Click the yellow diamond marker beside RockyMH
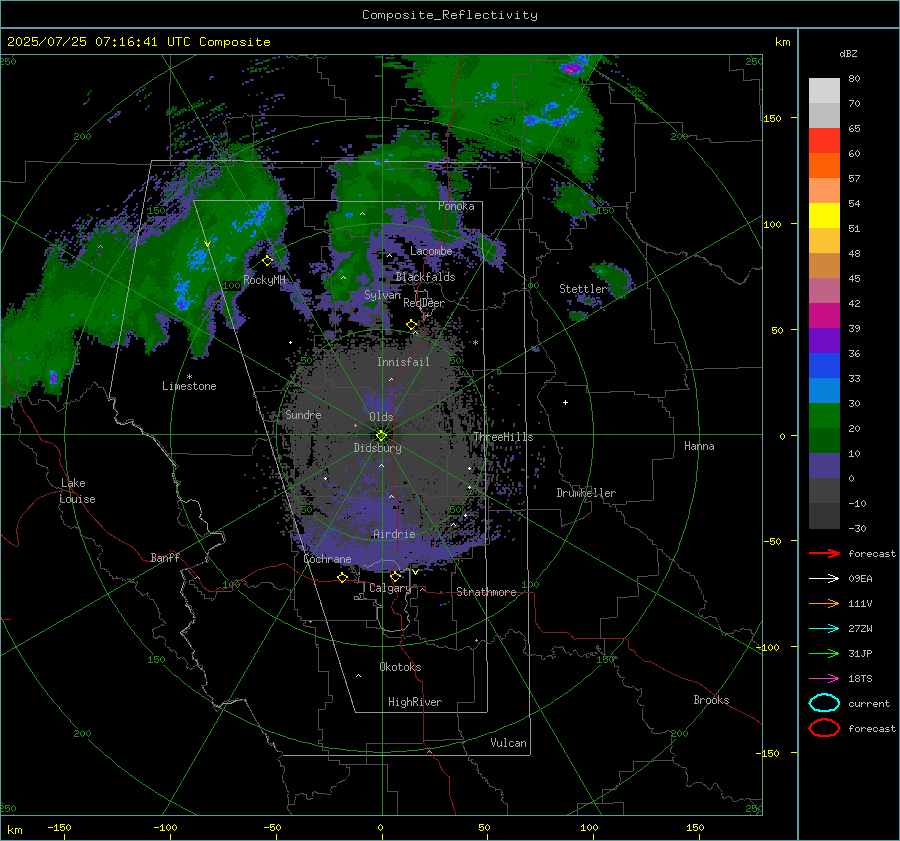The width and height of the screenshot is (900, 841). pos(267,261)
